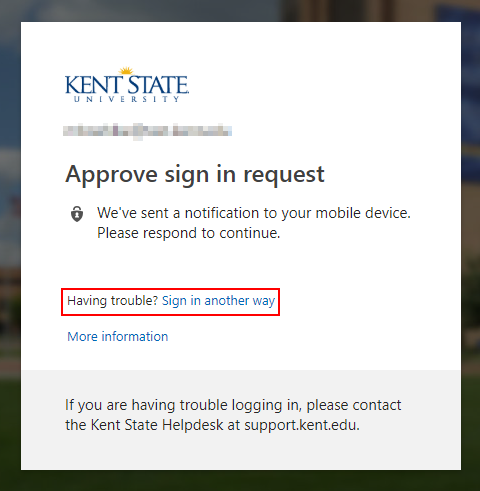Image resolution: width=480 pixels, height=491 pixels.
Task: Click the word 'information' in More information
Action: click(x=135, y=336)
